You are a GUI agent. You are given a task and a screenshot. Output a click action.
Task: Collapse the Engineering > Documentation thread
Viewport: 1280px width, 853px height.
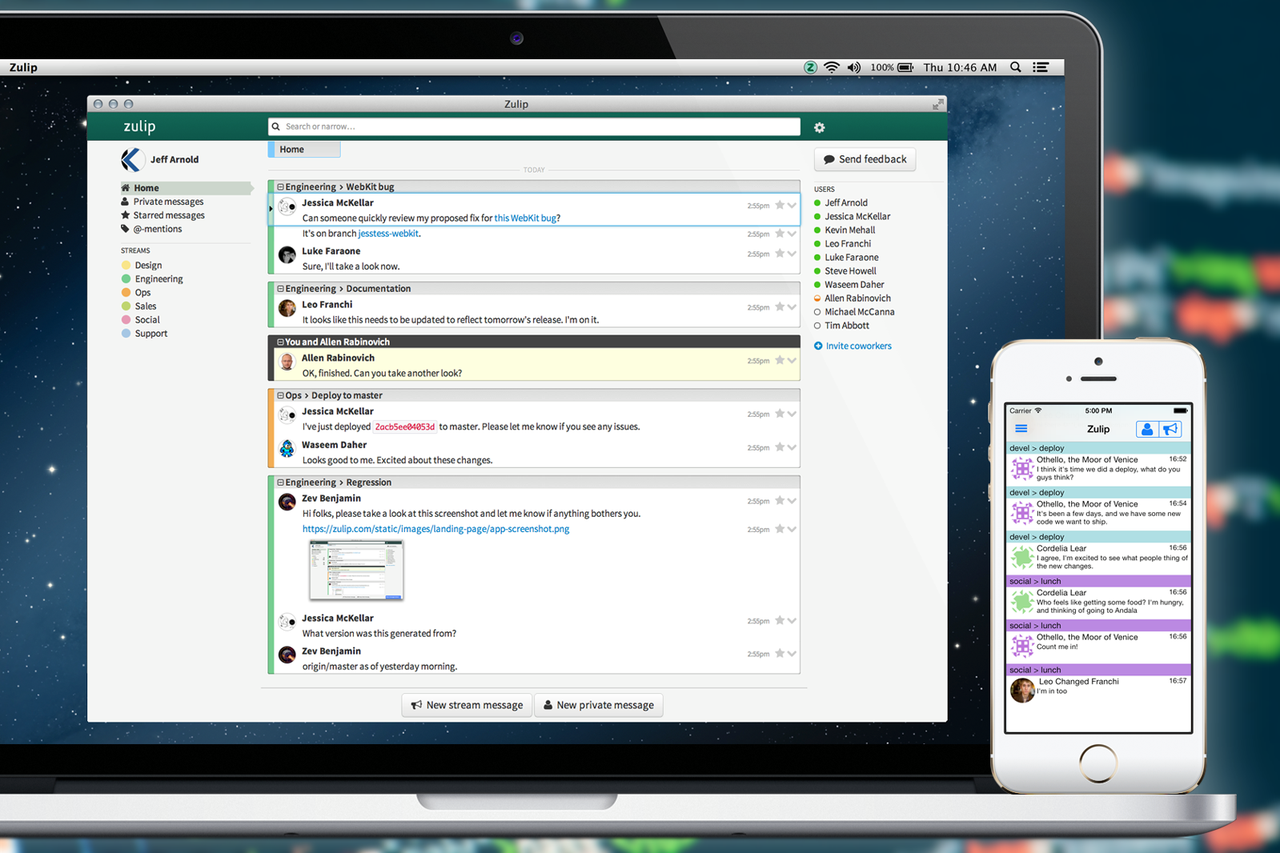tap(280, 289)
